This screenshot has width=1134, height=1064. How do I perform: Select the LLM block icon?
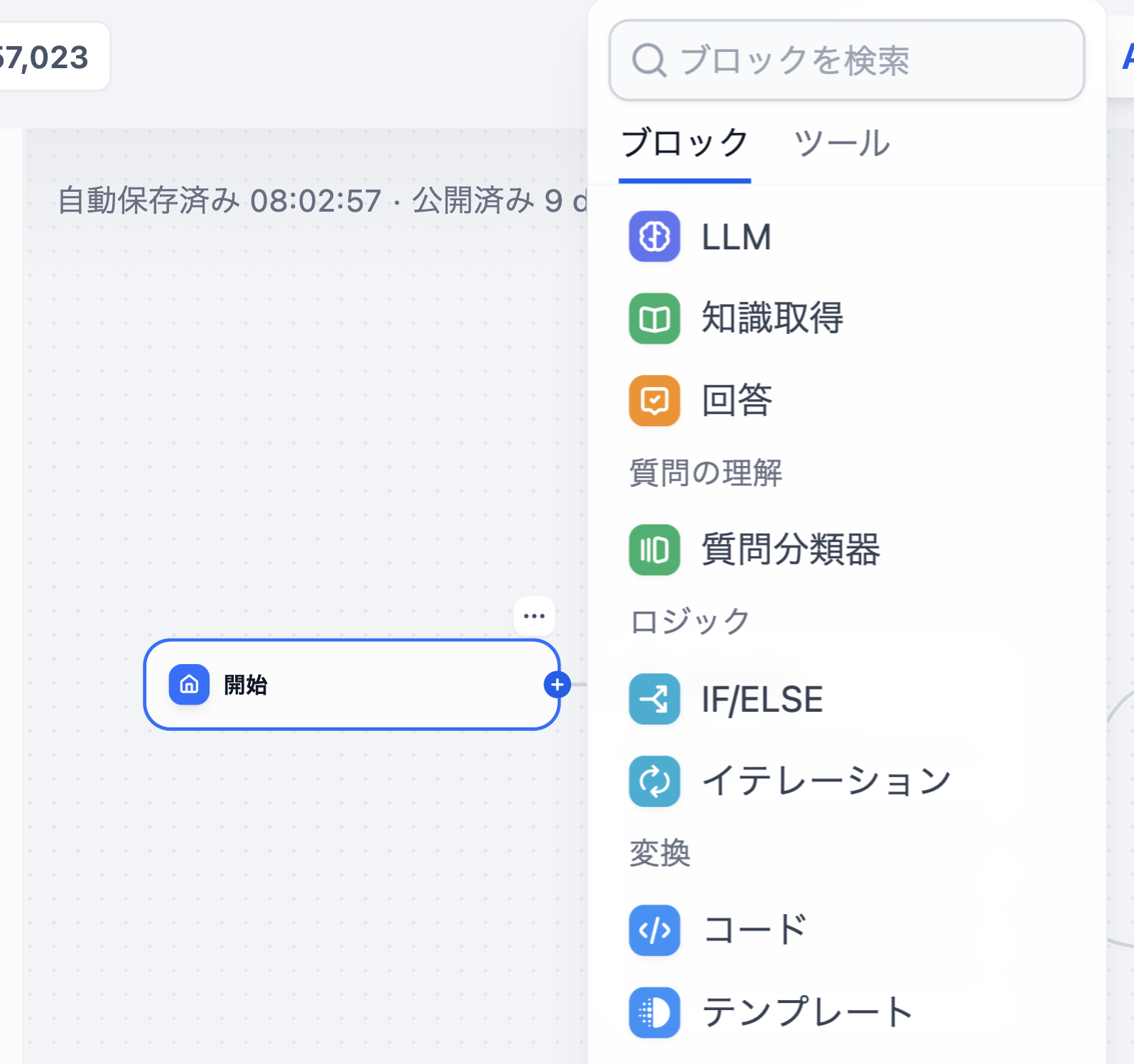click(654, 237)
